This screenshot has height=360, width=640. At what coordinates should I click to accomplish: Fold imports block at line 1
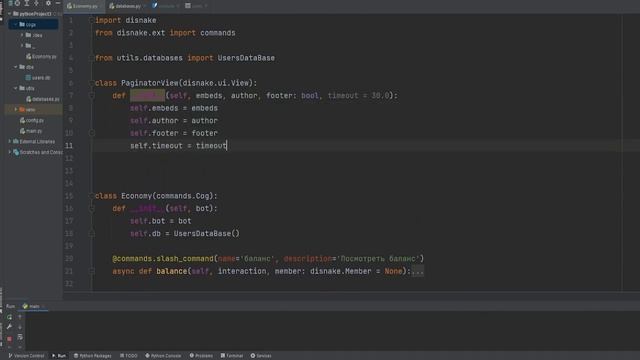click(x=92, y=20)
